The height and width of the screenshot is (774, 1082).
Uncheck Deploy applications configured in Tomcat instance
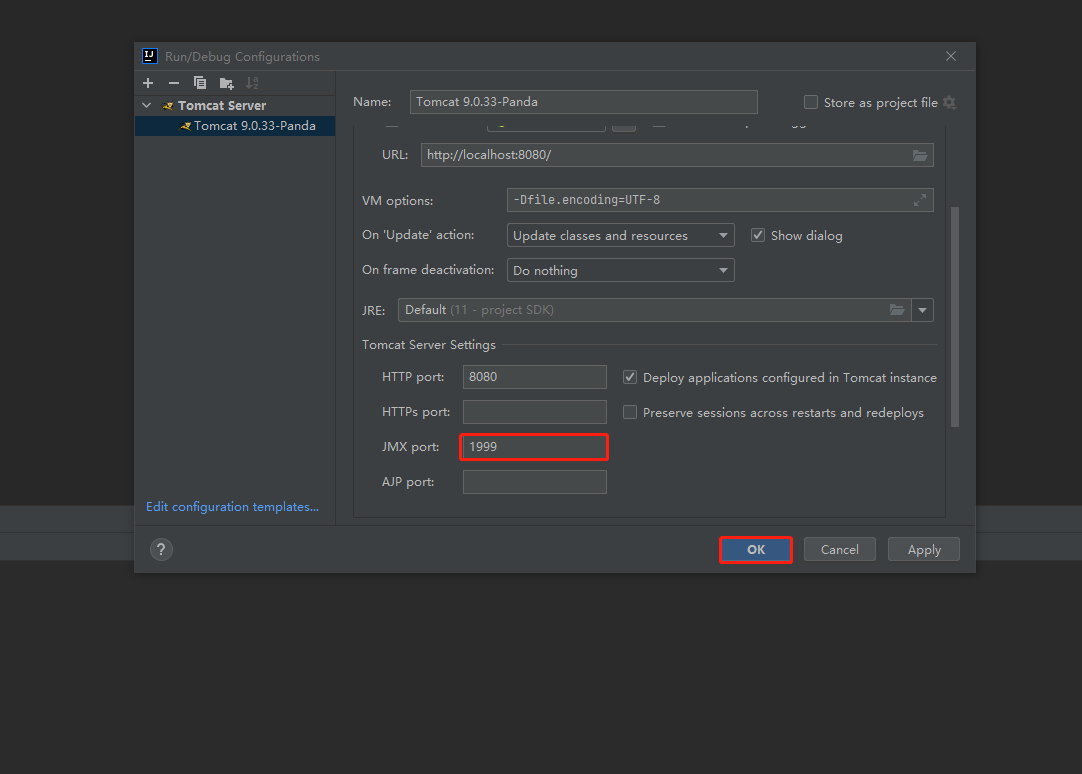click(x=629, y=377)
